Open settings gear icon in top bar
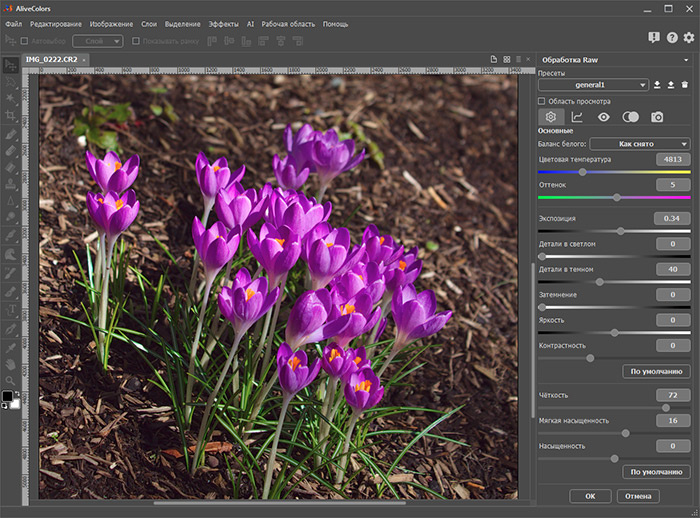This screenshot has width=700, height=518. coord(689,38)
